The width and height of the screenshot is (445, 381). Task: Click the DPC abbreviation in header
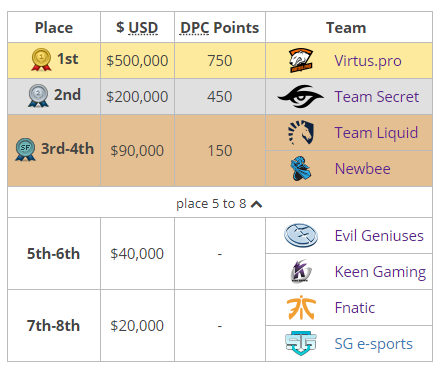(195, 28)
